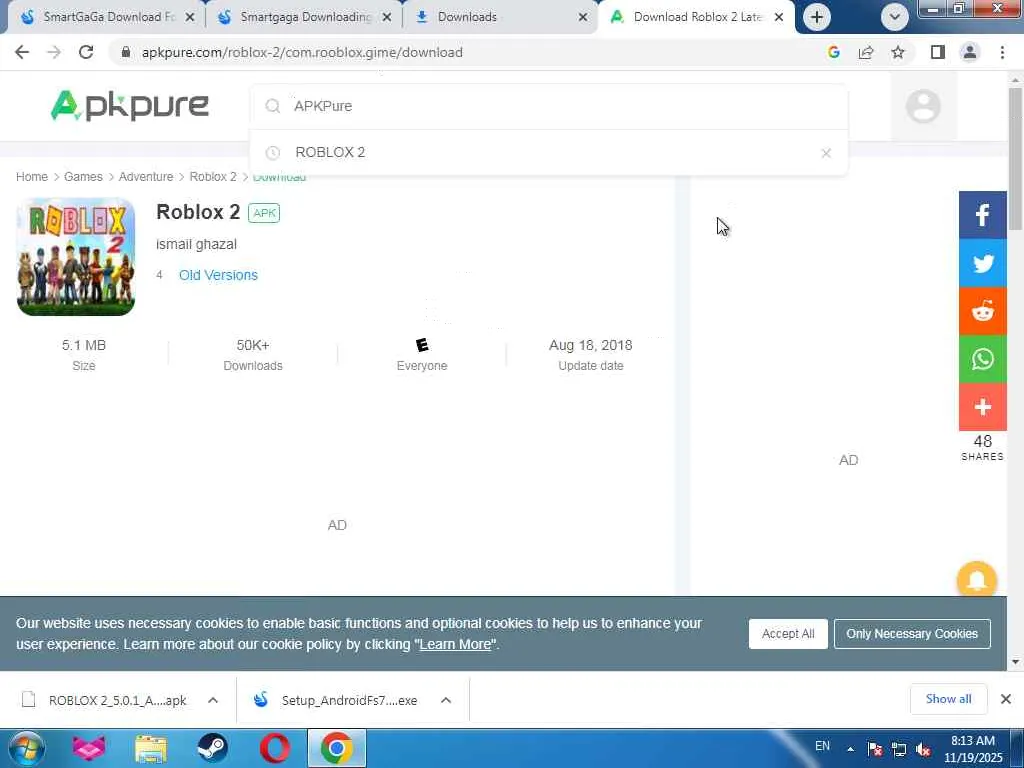
Task: Show all downloads
Action: (x=948, y=699)
